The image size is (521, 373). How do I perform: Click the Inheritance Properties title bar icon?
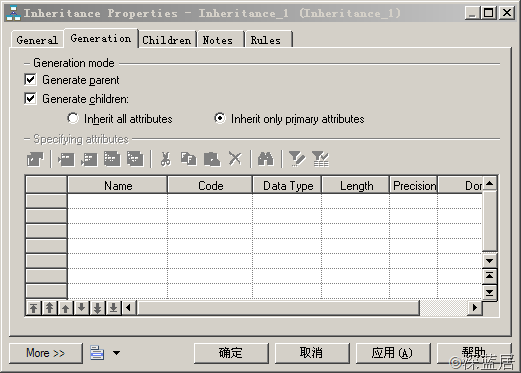[13, 13]
